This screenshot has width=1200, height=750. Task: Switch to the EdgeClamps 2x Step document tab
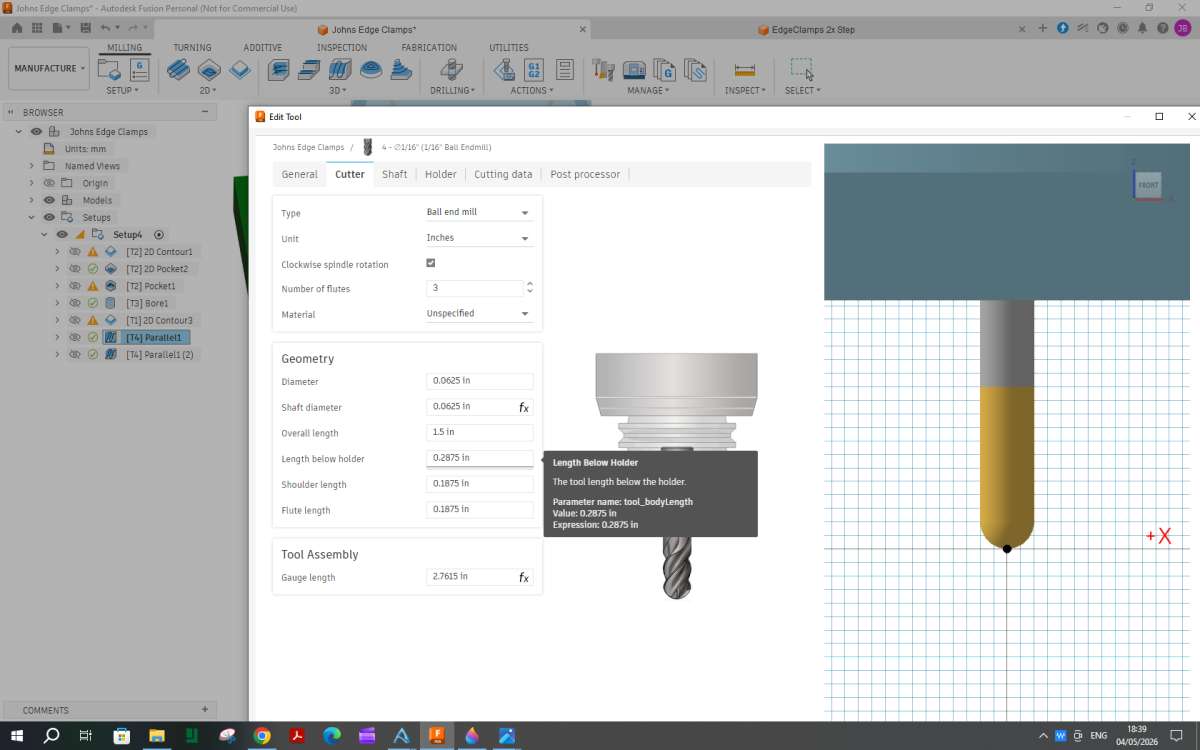point(813,30)
